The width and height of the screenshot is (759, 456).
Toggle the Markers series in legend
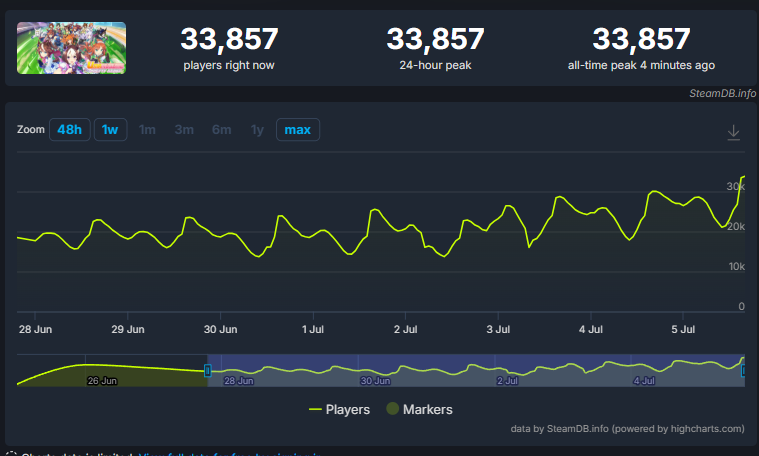pyautogui.click(x=420, y=410)
